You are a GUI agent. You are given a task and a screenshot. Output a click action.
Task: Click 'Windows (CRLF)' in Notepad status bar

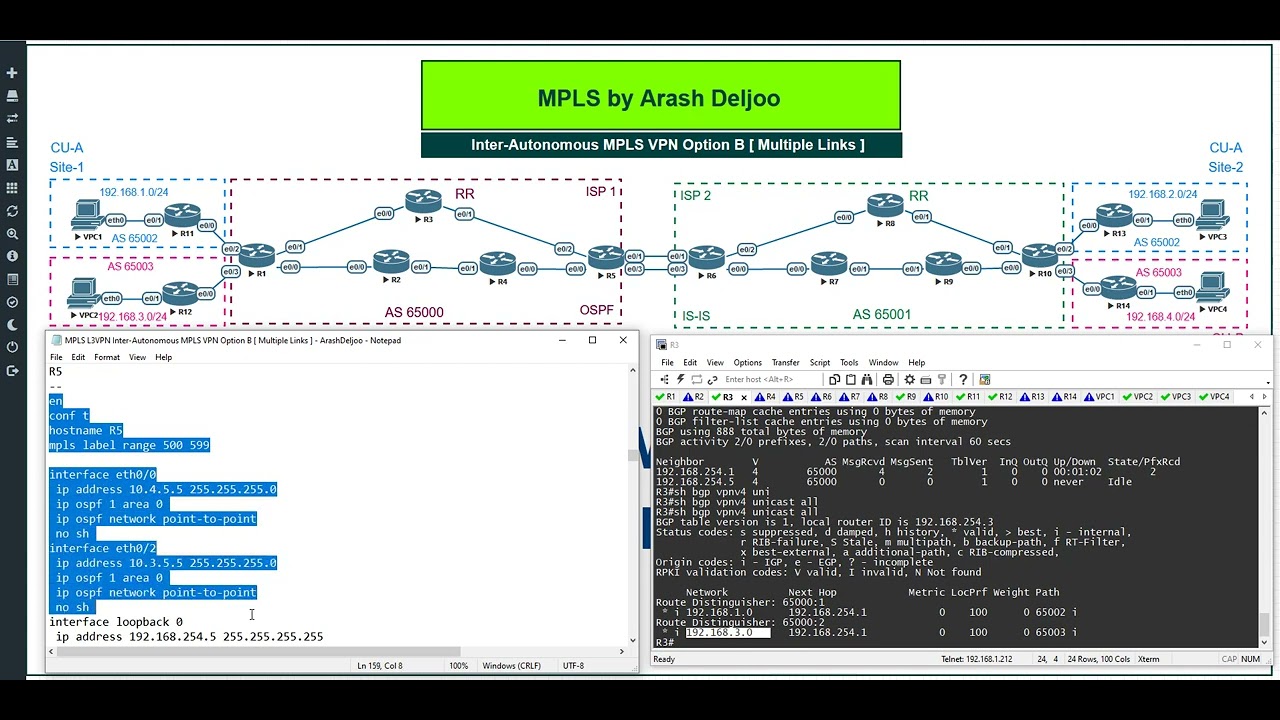[512, 666]
